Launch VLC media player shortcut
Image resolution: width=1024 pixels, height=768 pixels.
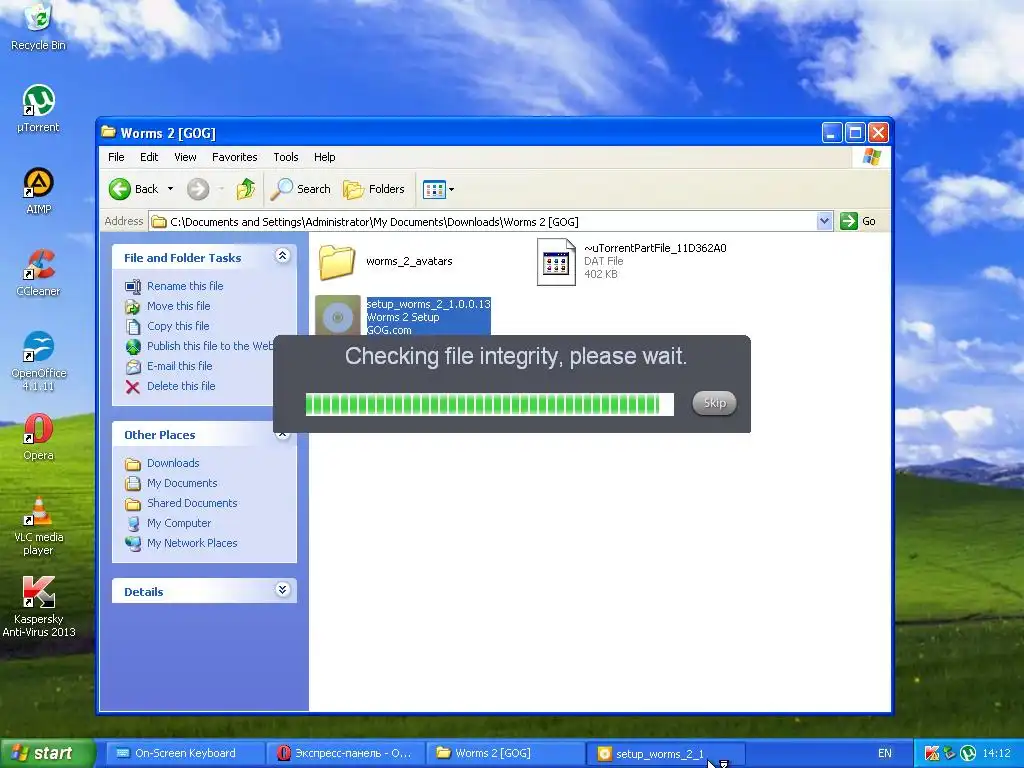(x=38, y=526)
